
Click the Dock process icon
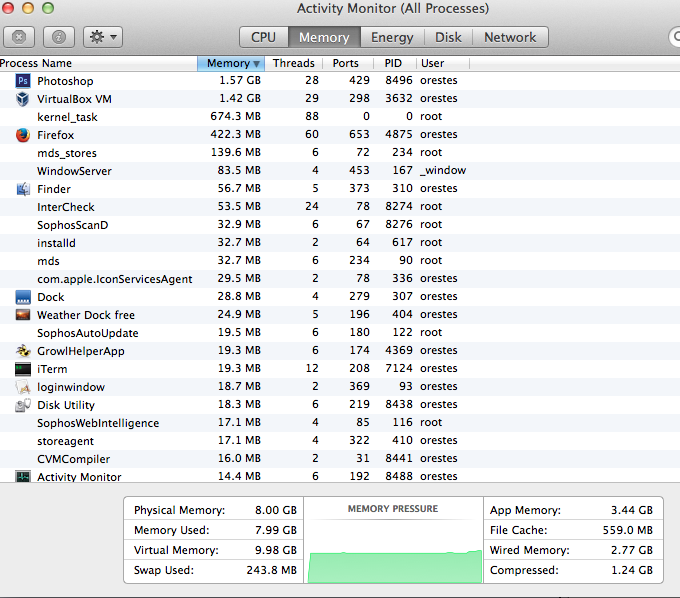[x=23, y=297]
